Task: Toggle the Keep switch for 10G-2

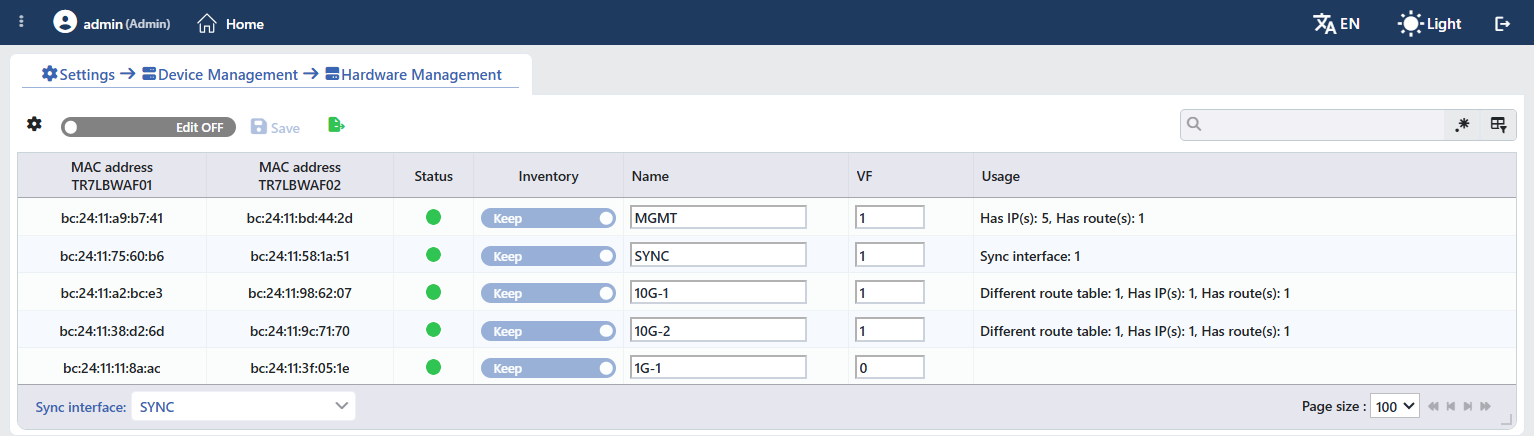Action: coord(548,331)
